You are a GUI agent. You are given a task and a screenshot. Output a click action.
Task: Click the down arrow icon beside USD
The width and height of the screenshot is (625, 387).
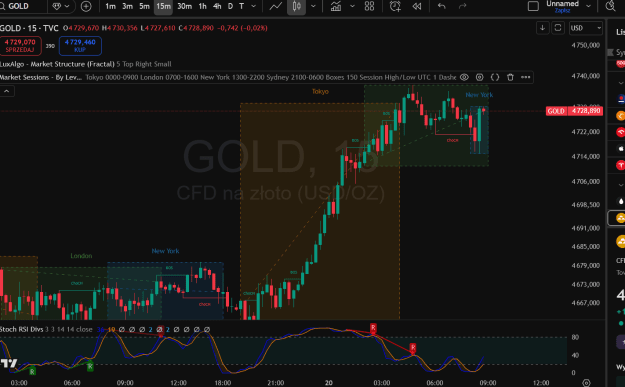pyautogui.click(x=542, y=28)
